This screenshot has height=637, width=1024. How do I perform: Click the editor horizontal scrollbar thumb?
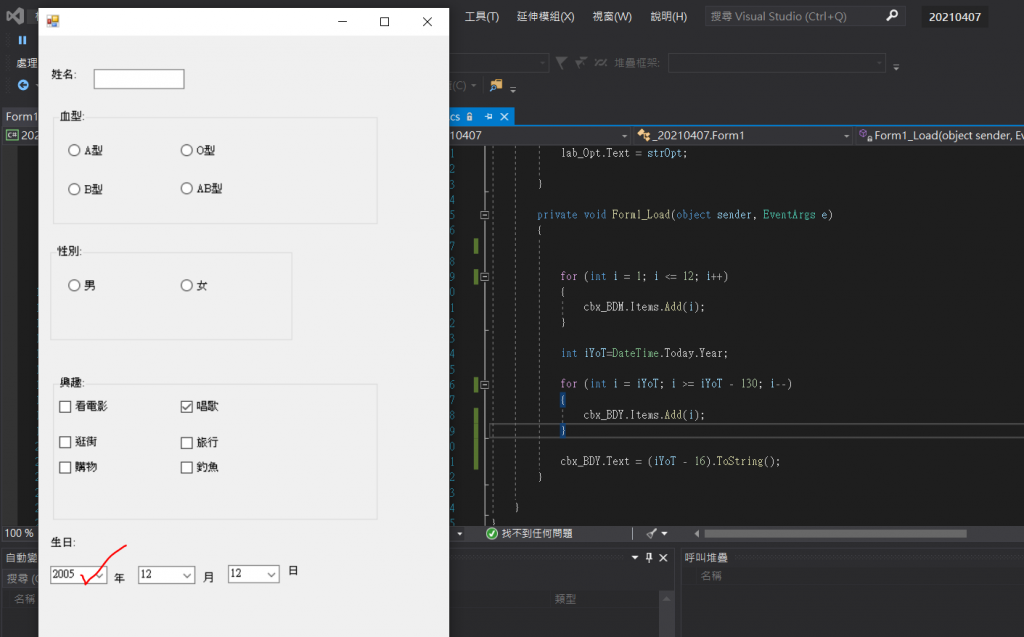[x=835, y=534]
